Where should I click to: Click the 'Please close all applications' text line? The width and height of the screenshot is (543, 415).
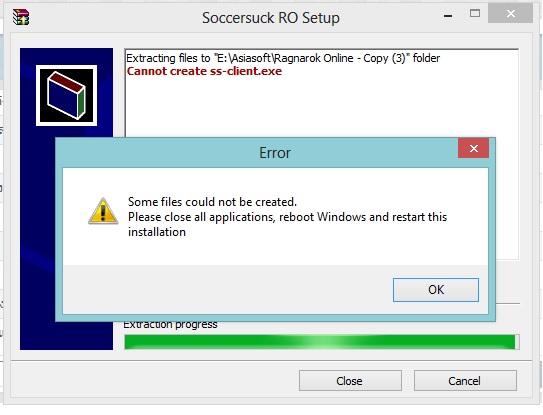tap(287, 217)
